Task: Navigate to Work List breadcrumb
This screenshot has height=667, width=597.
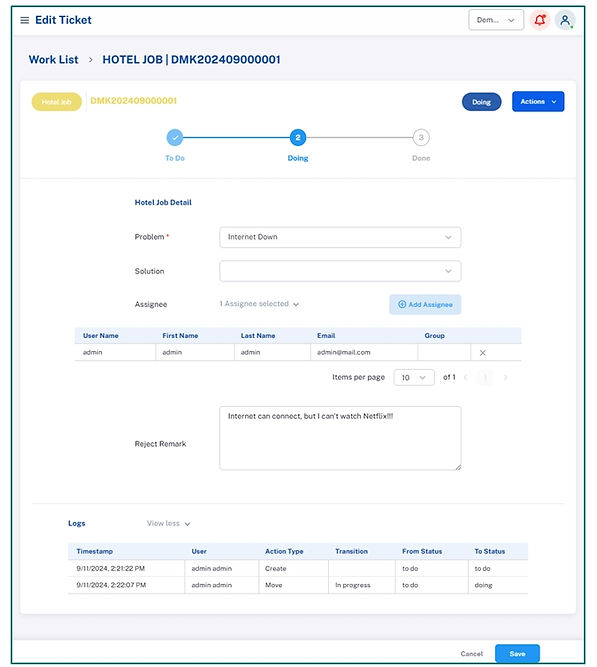Action: (54, 60)
